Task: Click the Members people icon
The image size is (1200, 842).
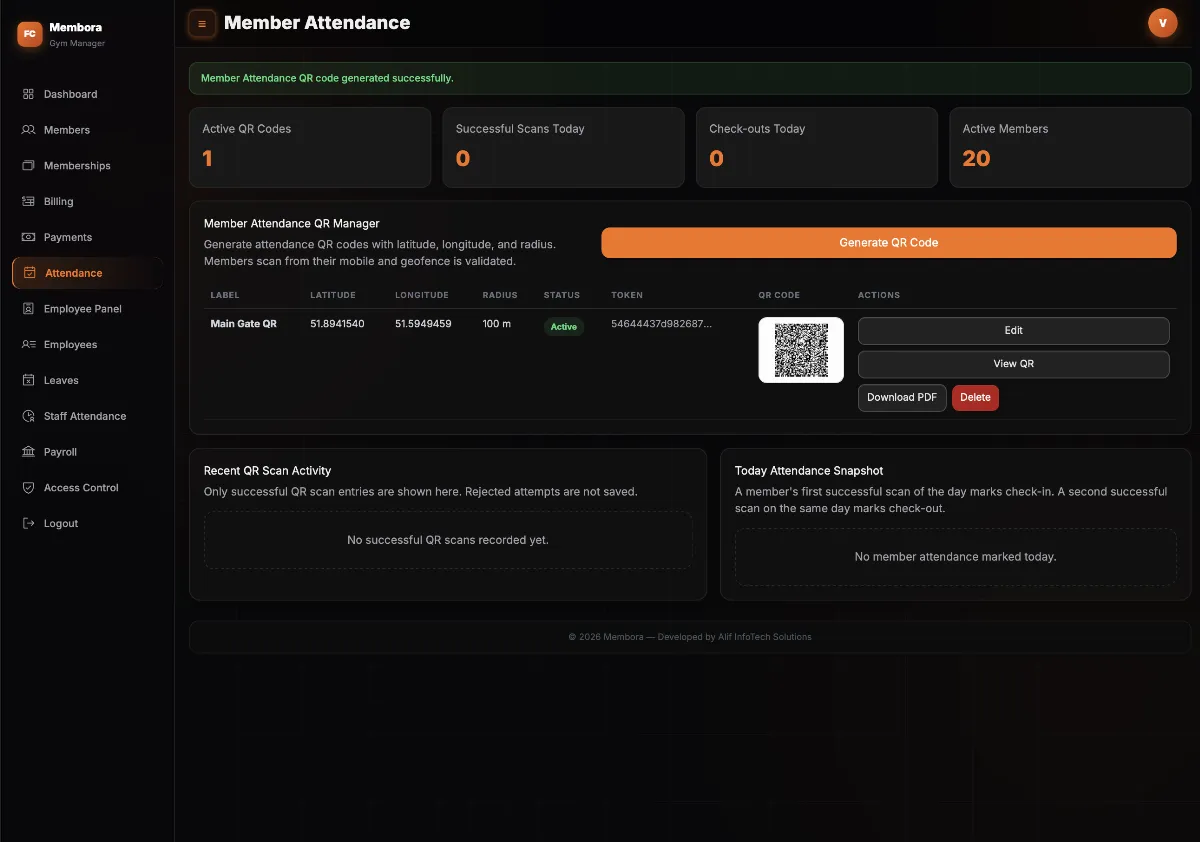Action: click(x=28, y=130)
